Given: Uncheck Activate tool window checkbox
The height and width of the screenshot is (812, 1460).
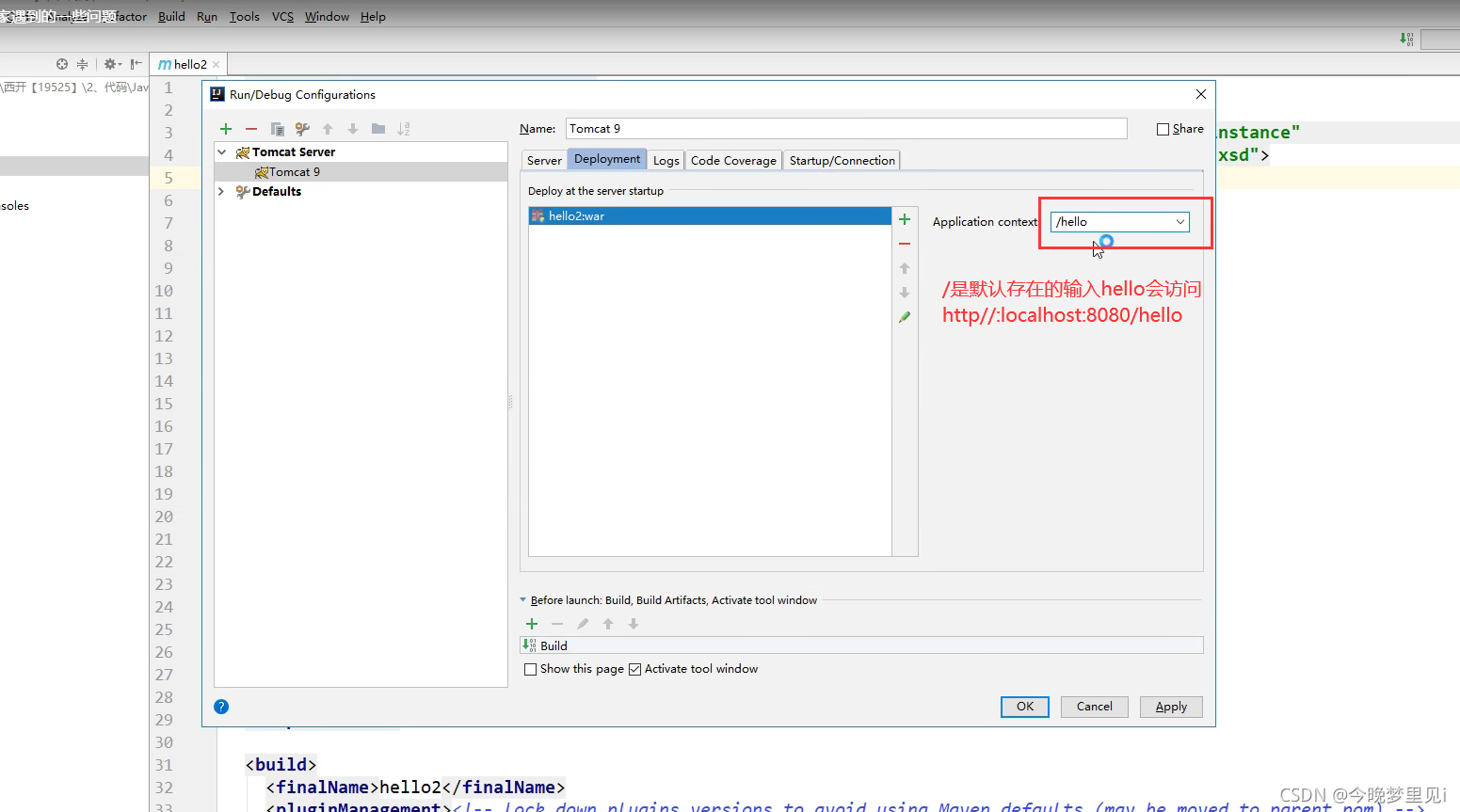Looking at the screenshot, I should point(635,669).
